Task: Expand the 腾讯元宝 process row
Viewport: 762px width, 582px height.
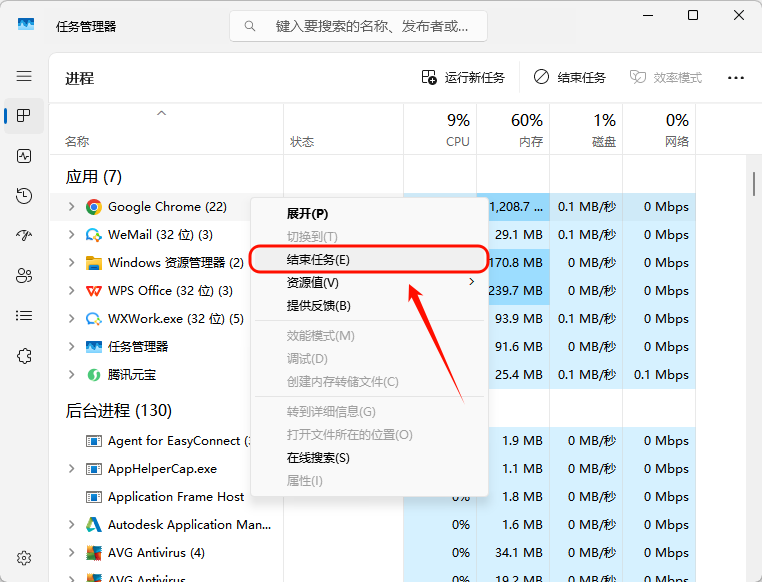Action: click(71, 375)
